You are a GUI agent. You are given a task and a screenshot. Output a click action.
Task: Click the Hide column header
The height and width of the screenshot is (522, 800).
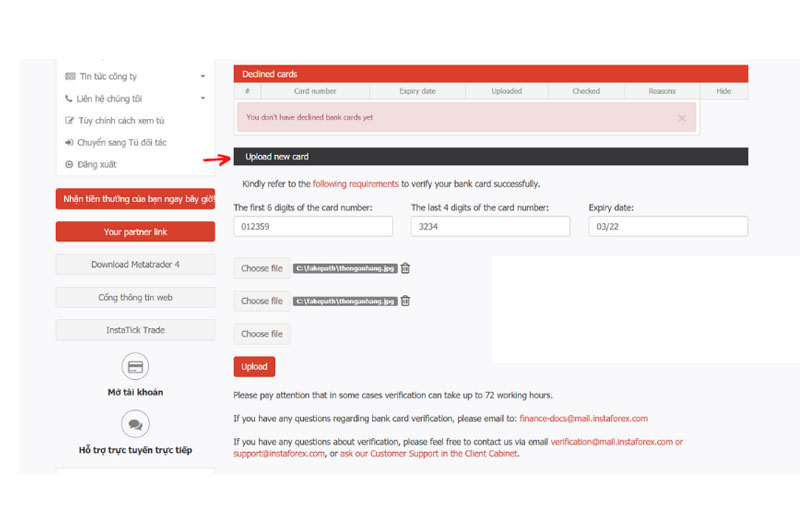(723, 91)
